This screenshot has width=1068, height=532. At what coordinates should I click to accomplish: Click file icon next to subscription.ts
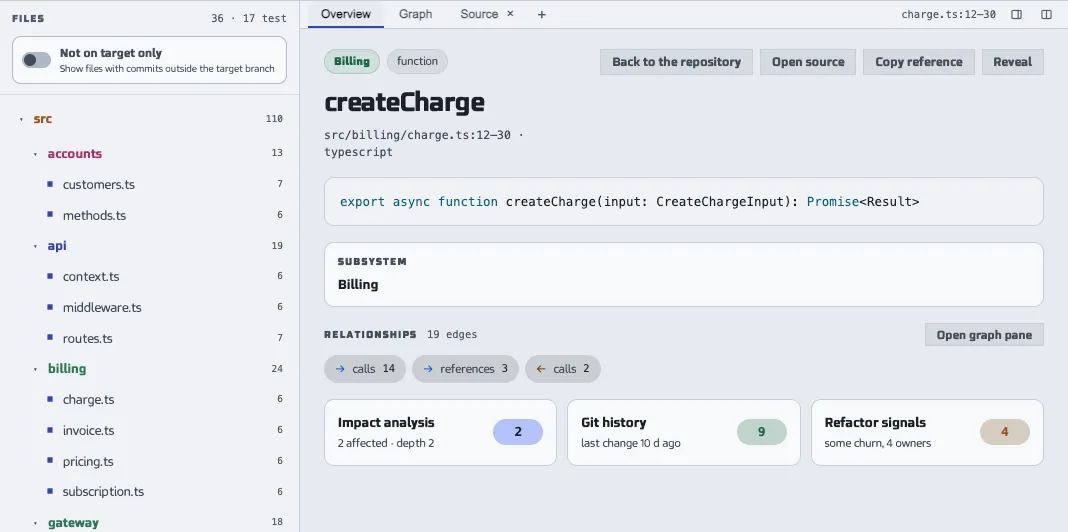pyautogui.click(x=50, y=491)
